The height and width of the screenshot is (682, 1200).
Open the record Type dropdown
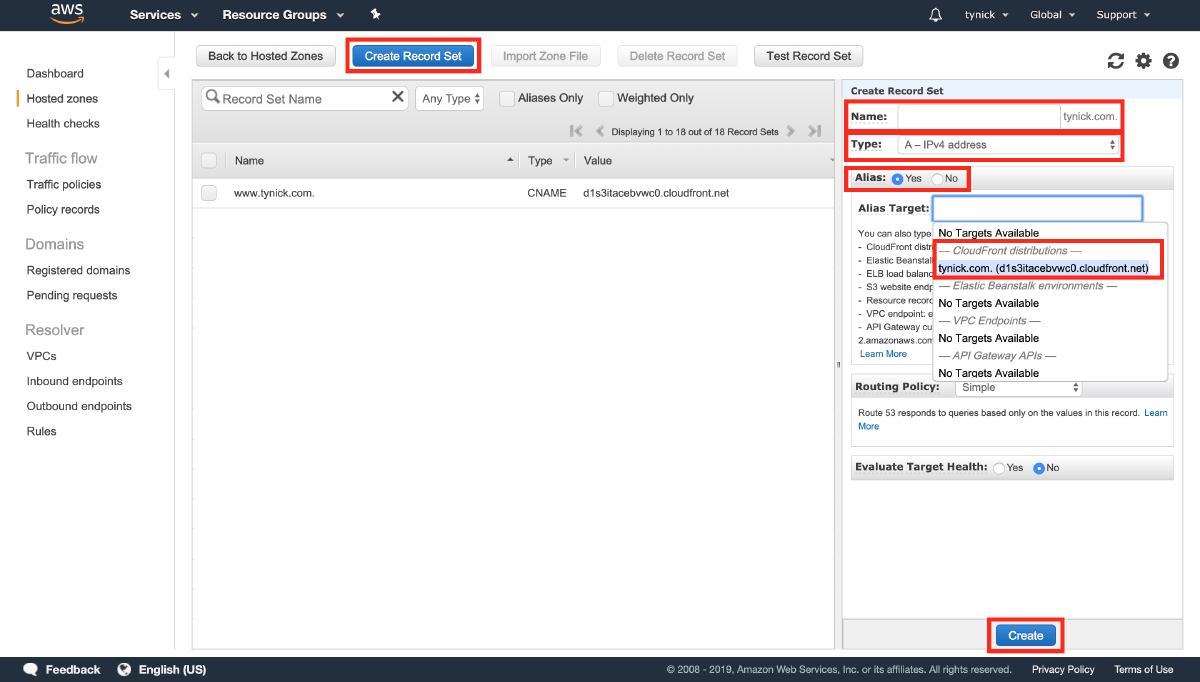pyautogui.click(x=1008, y=145)
